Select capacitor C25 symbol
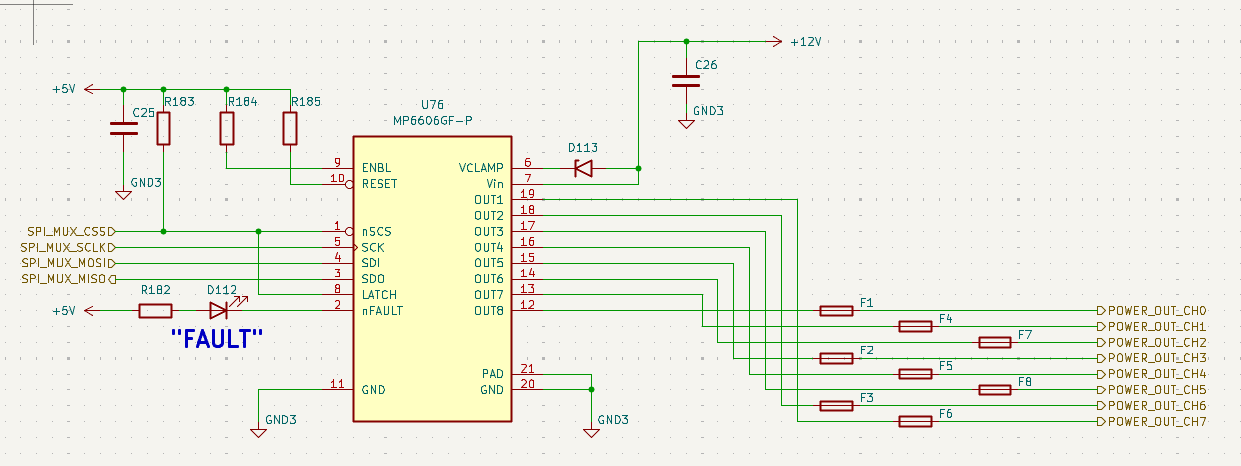The height and width of the screenshot is (466, 1241). [x=123, y=128]
